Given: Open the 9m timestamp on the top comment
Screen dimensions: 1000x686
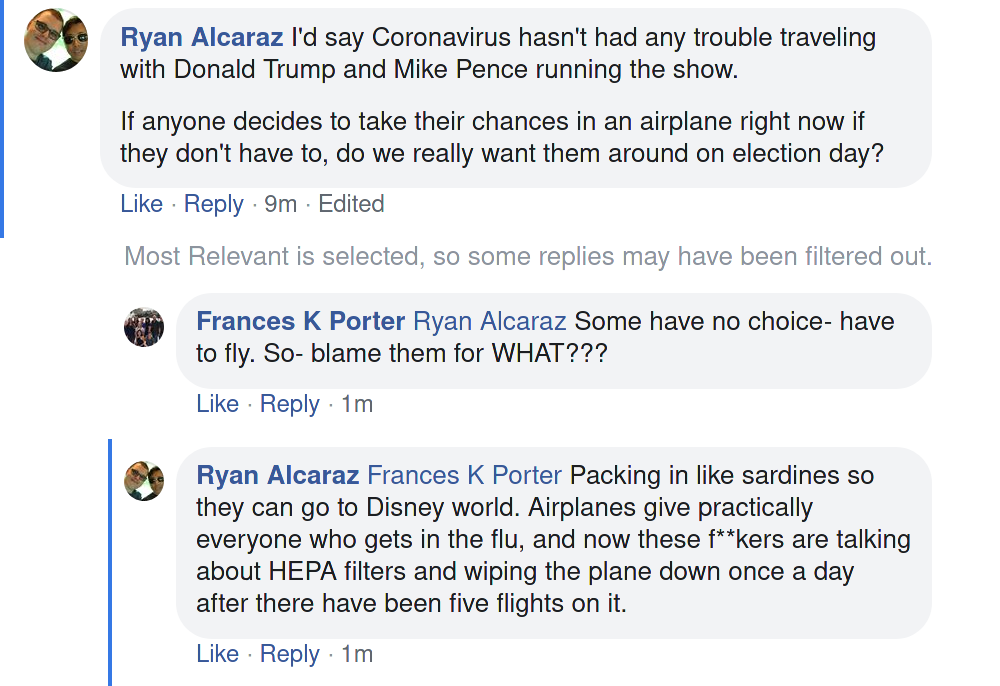Looking at the screenshot, I should 280,204.
